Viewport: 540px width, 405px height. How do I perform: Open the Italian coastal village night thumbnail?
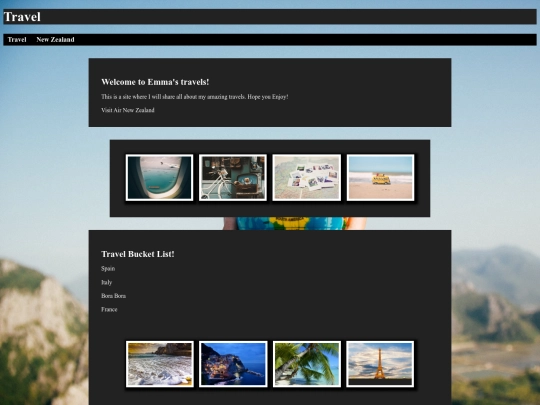click(x=233, y=364)
